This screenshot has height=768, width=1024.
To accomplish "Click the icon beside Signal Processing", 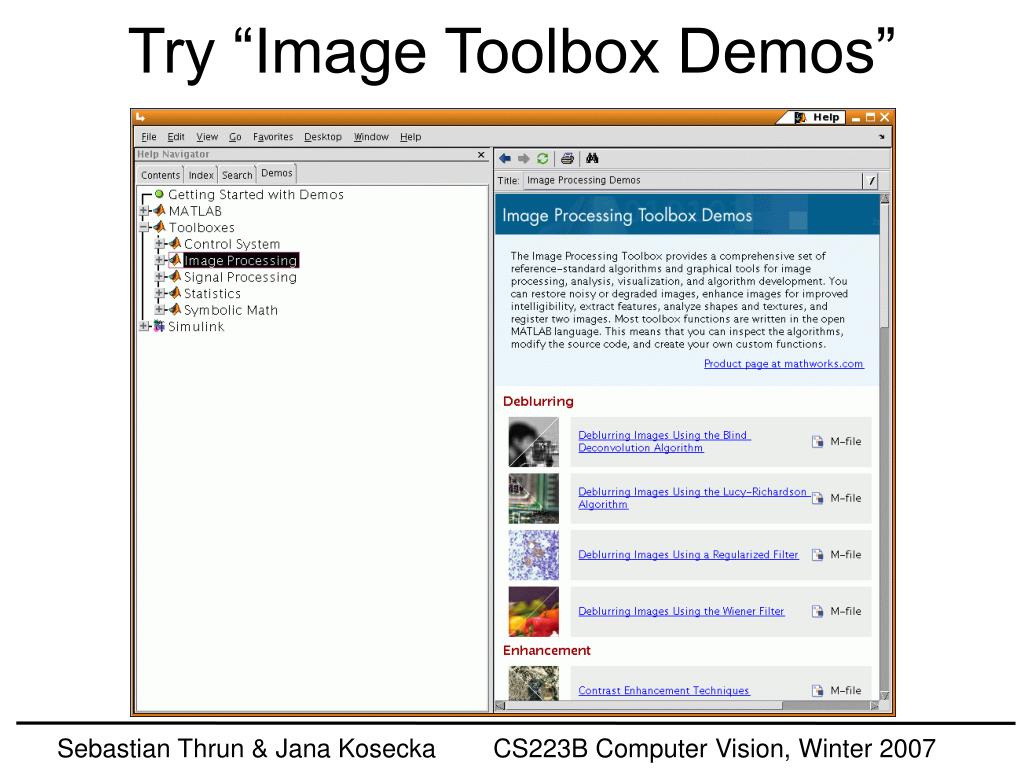I will [174, 277].
